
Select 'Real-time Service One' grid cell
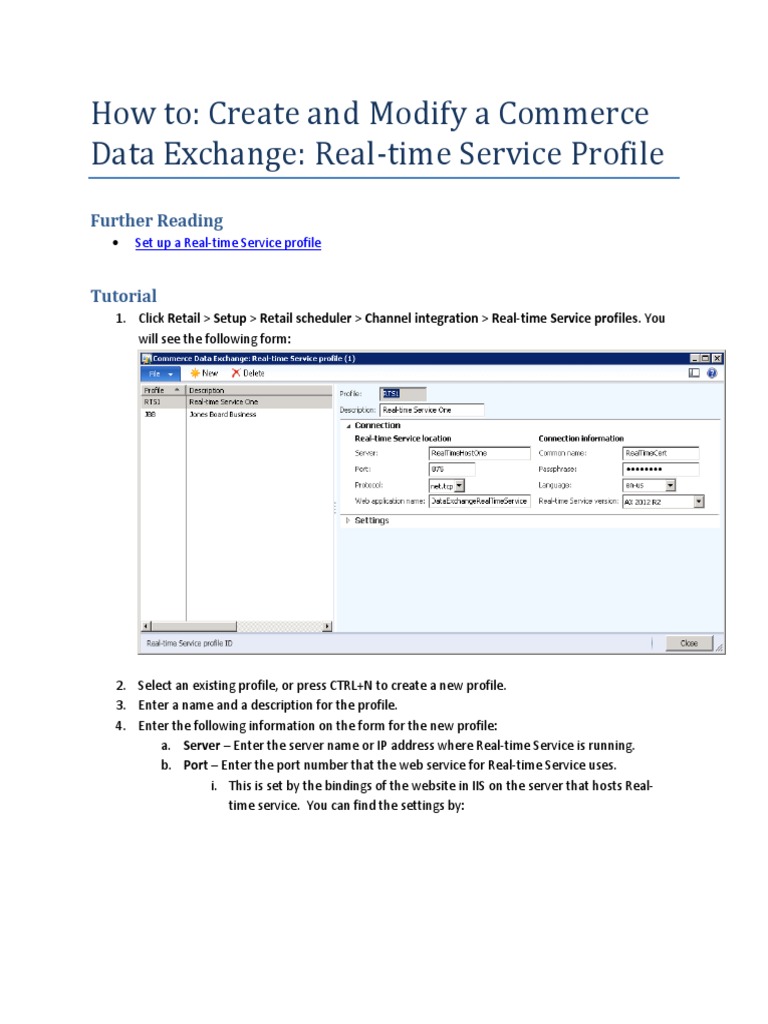(x=223, y=402)
